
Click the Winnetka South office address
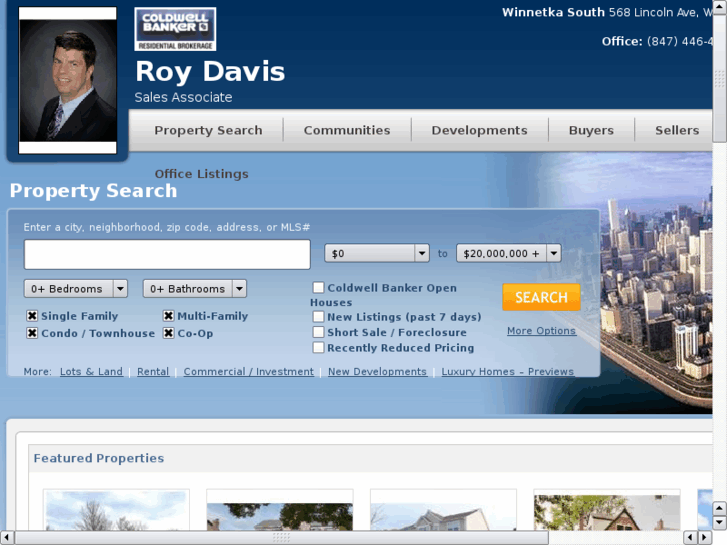(607, 13)
